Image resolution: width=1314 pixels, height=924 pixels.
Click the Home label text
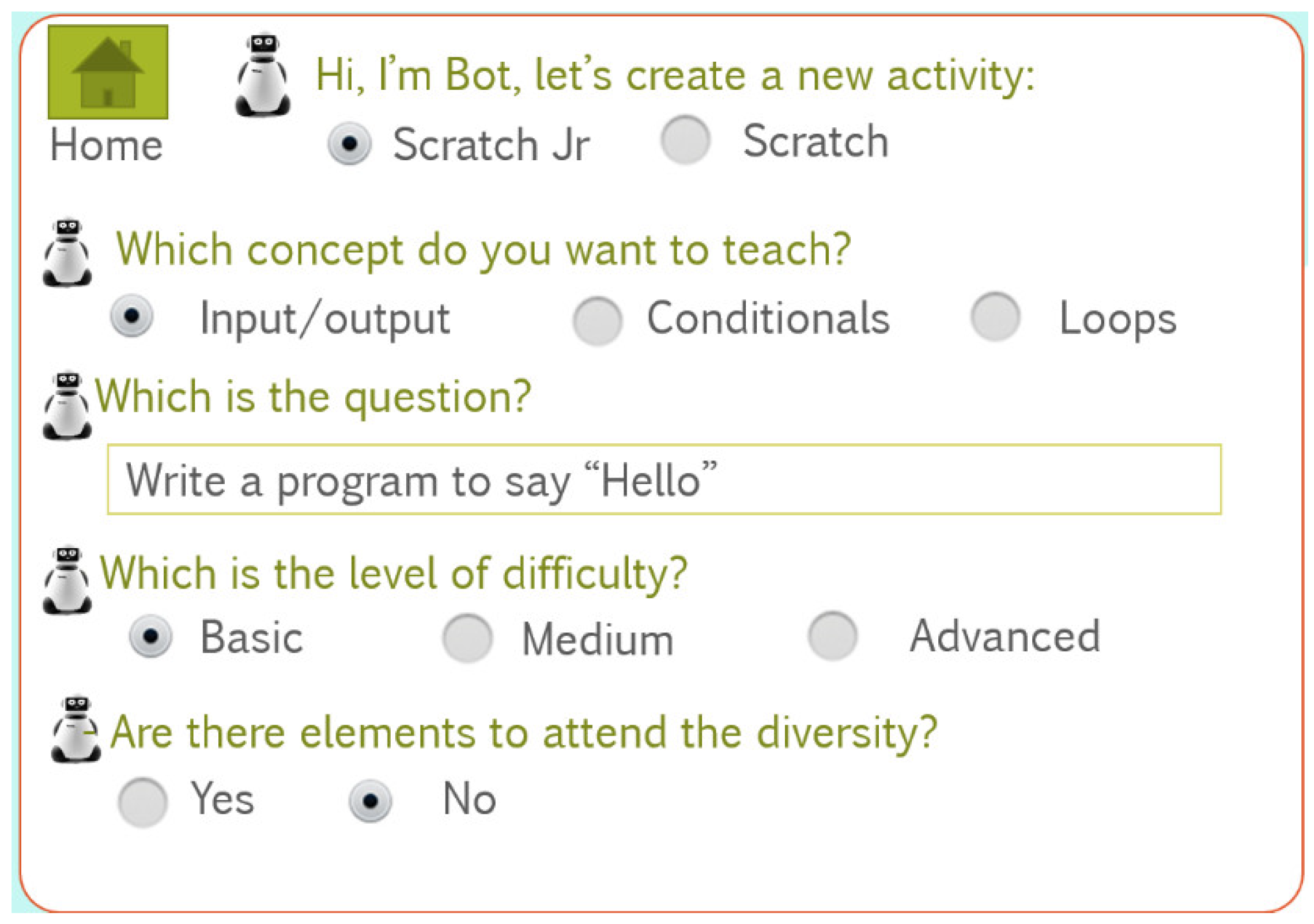[107, 145]
